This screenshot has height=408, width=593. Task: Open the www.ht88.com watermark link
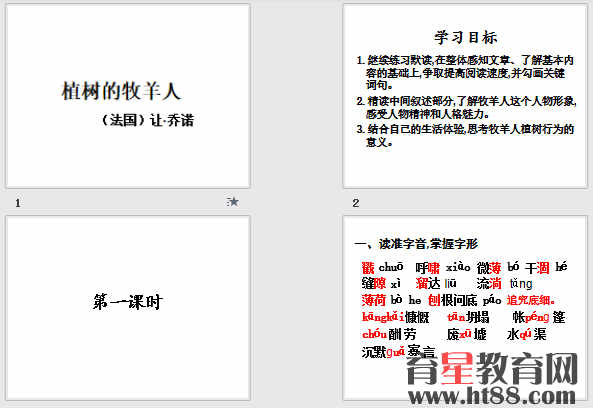click(x=492, y=396)
